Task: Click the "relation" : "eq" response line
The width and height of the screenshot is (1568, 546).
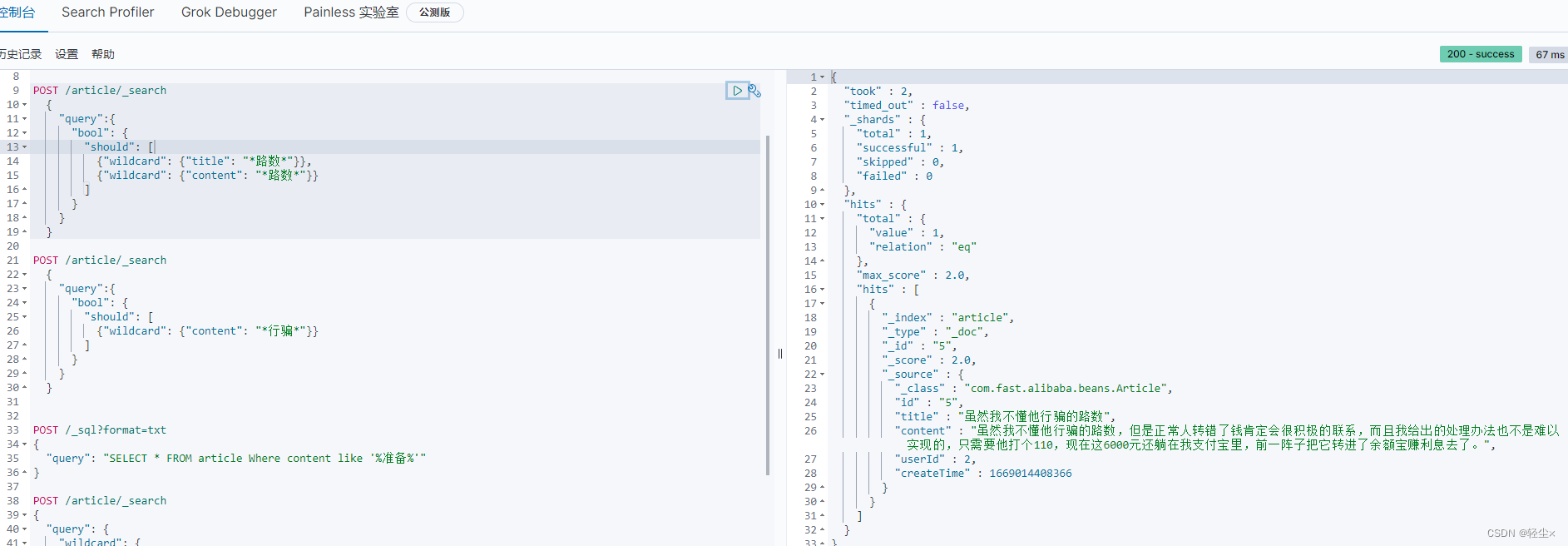Action: [922, 247]
